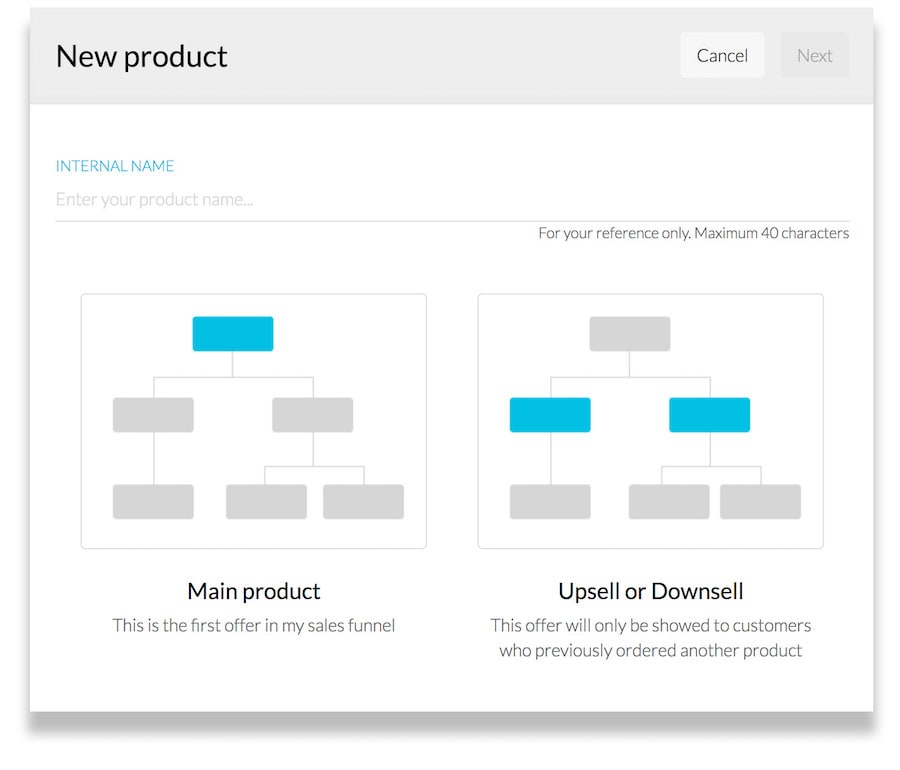Click bottom-right gray node in Upsell diagram
Viewport: 900px width, 770px height.
coord(760,502)
